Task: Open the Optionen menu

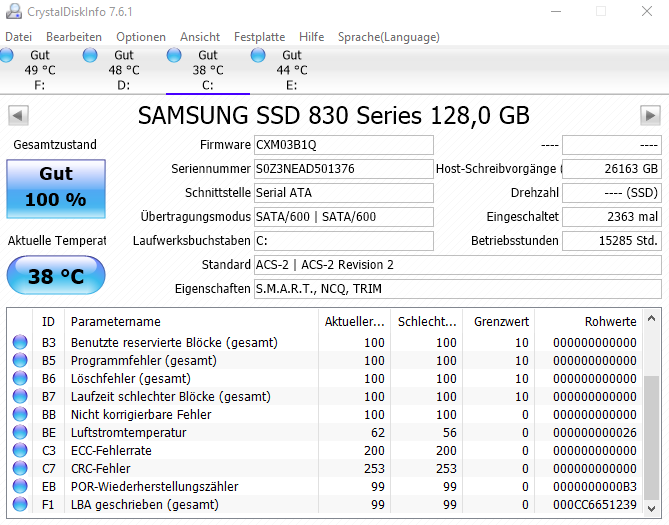Action: (x=141, y=37)
